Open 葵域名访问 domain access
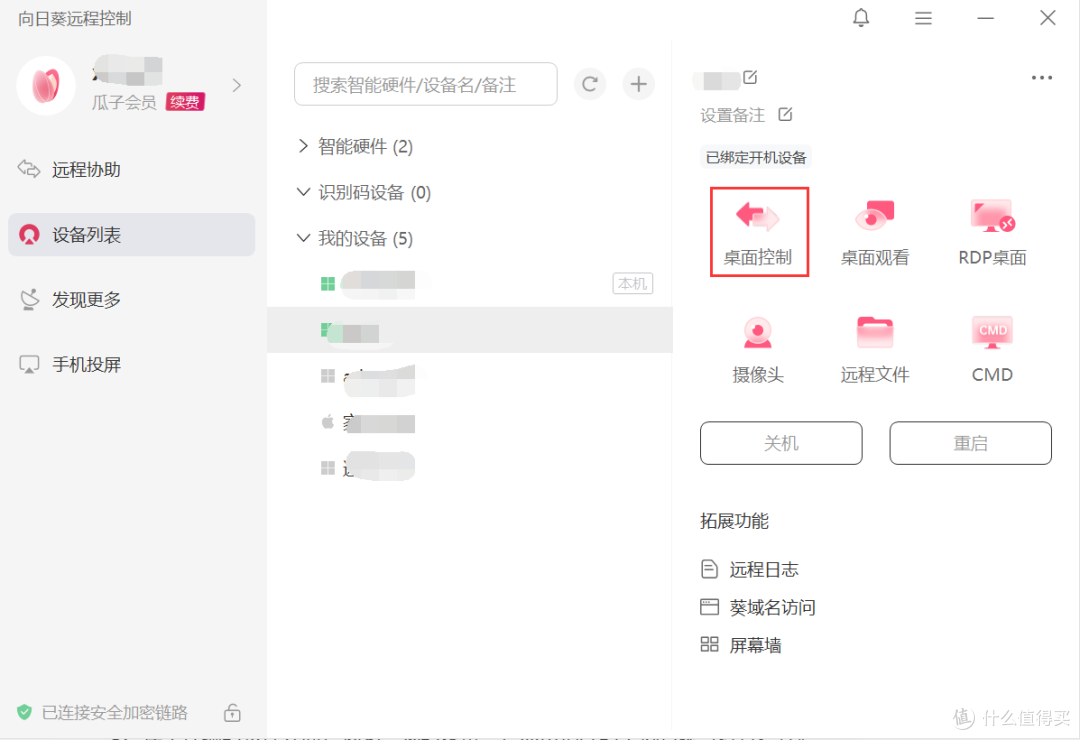 tap(758, 607)
